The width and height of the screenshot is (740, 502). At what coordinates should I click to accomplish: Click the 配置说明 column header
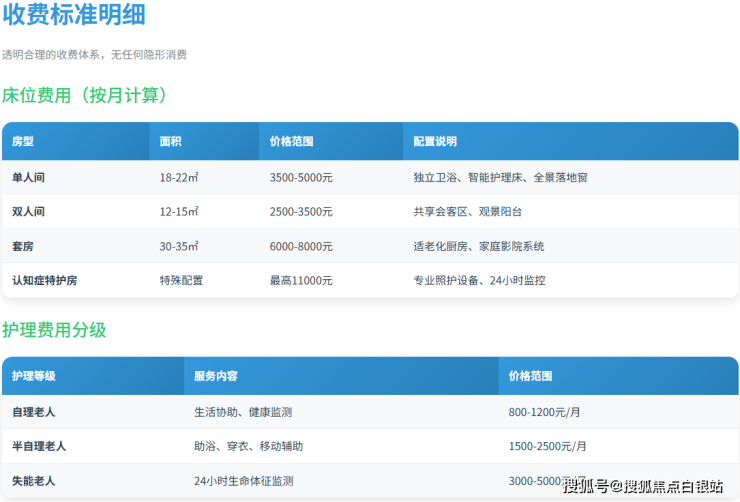(x=435, y=142)
